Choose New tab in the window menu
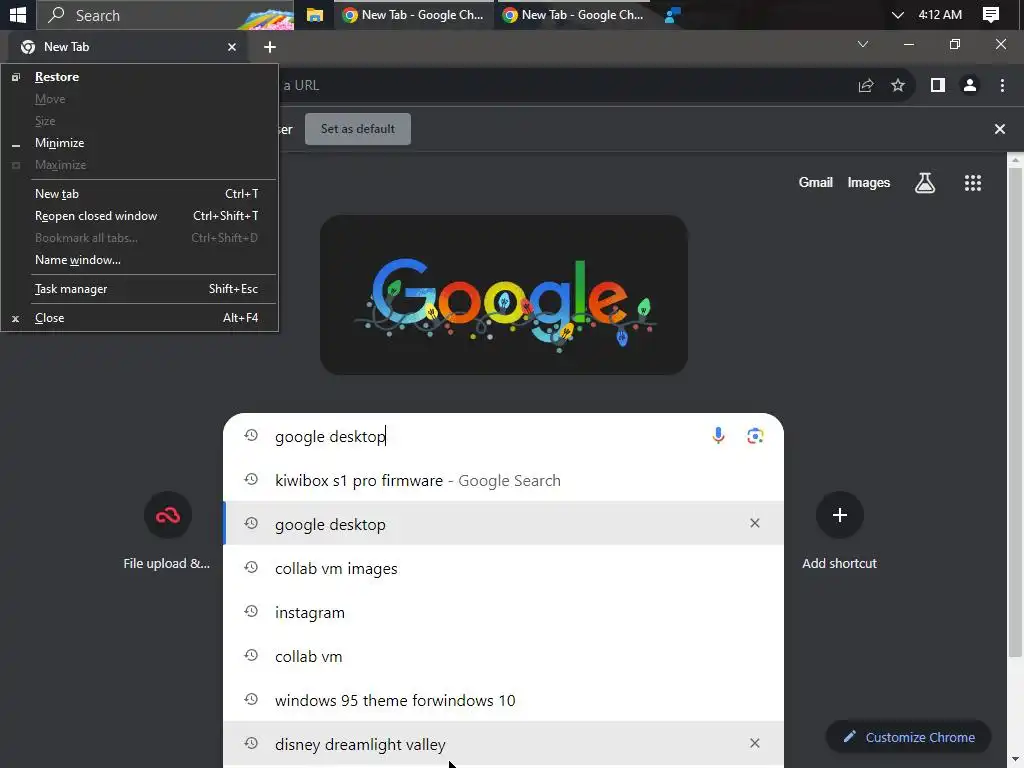This screenshot has height=768, width=1024. pos(140,193)
